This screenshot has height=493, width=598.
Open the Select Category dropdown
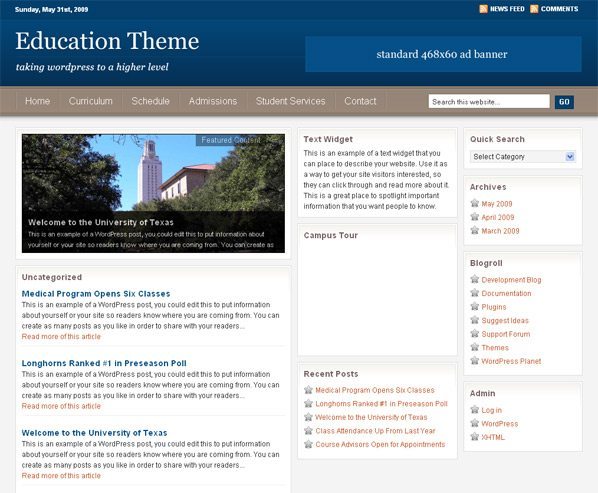click(x=523, y=157)
